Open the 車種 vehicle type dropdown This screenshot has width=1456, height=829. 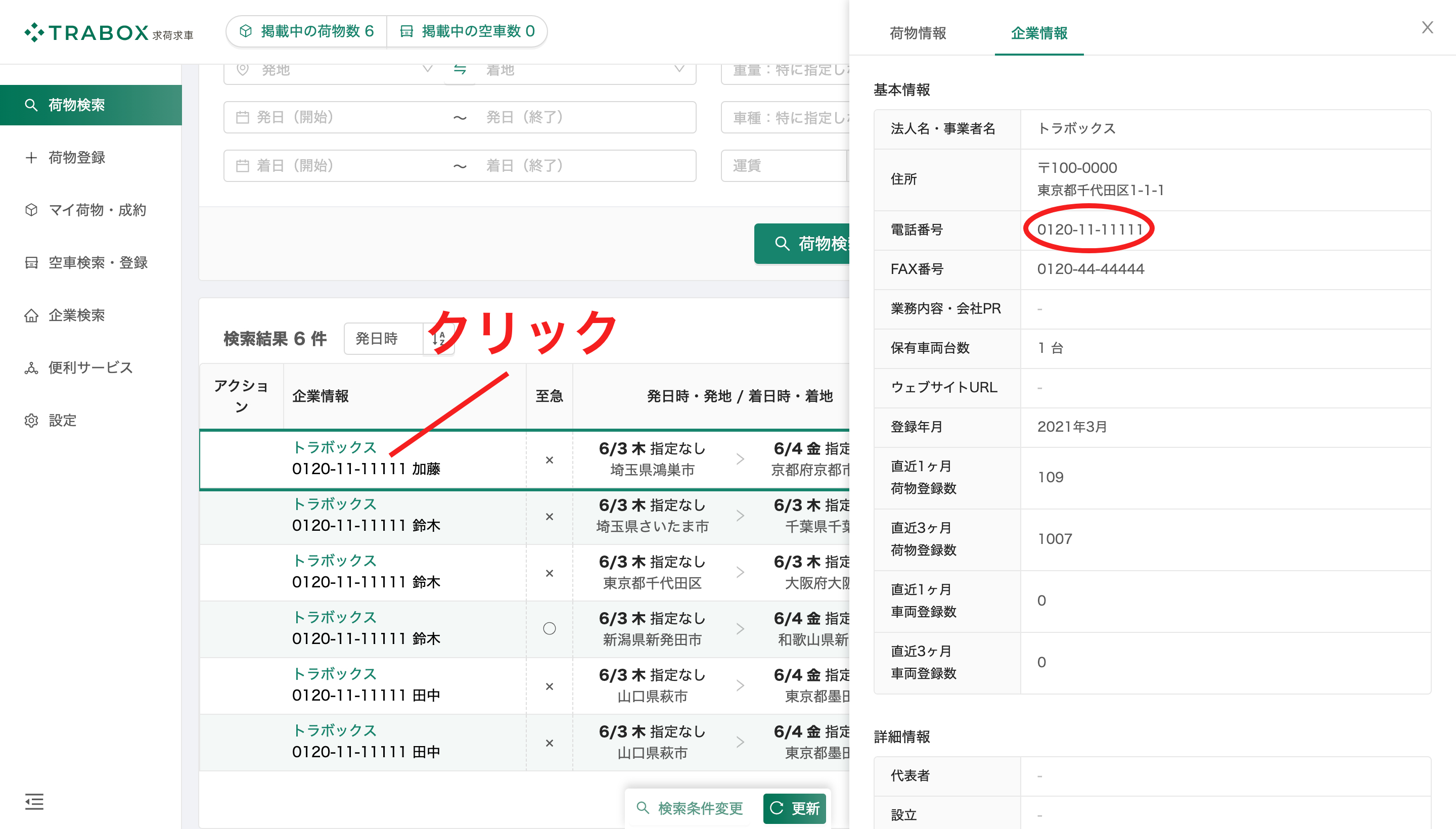tap(786, 117)
